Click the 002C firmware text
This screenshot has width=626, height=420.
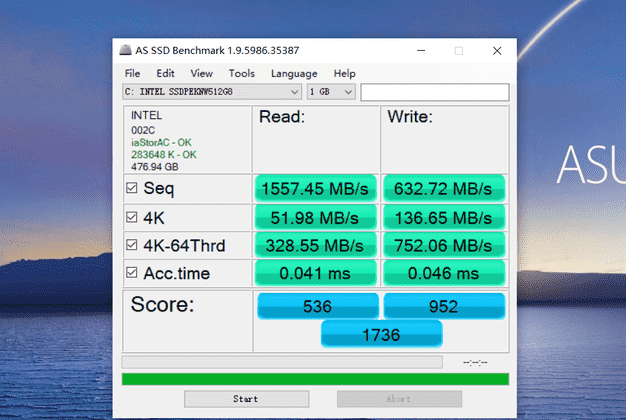[x=143, y=130]
